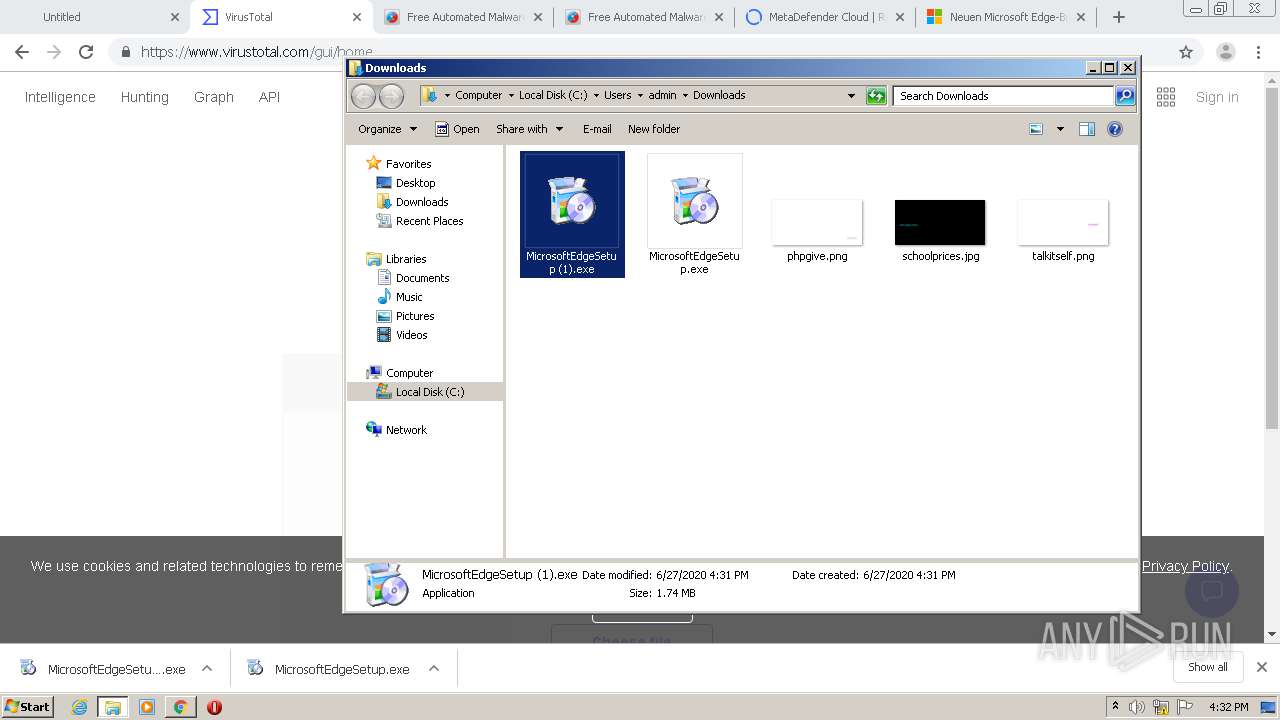Select the schoolprices.jpg thumbnail
The width and height of the screenshot is (1280, 720).
(940, 222)
